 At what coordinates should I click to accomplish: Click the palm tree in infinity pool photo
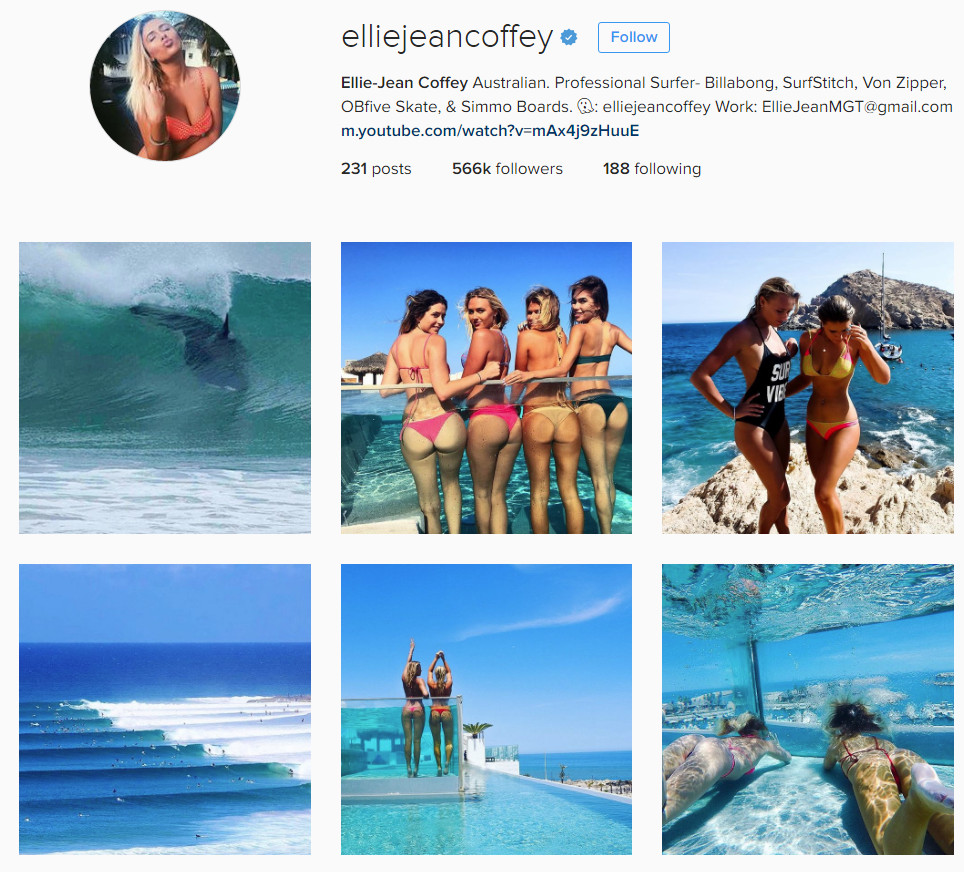pyautogui.click(x=478, y=730)
